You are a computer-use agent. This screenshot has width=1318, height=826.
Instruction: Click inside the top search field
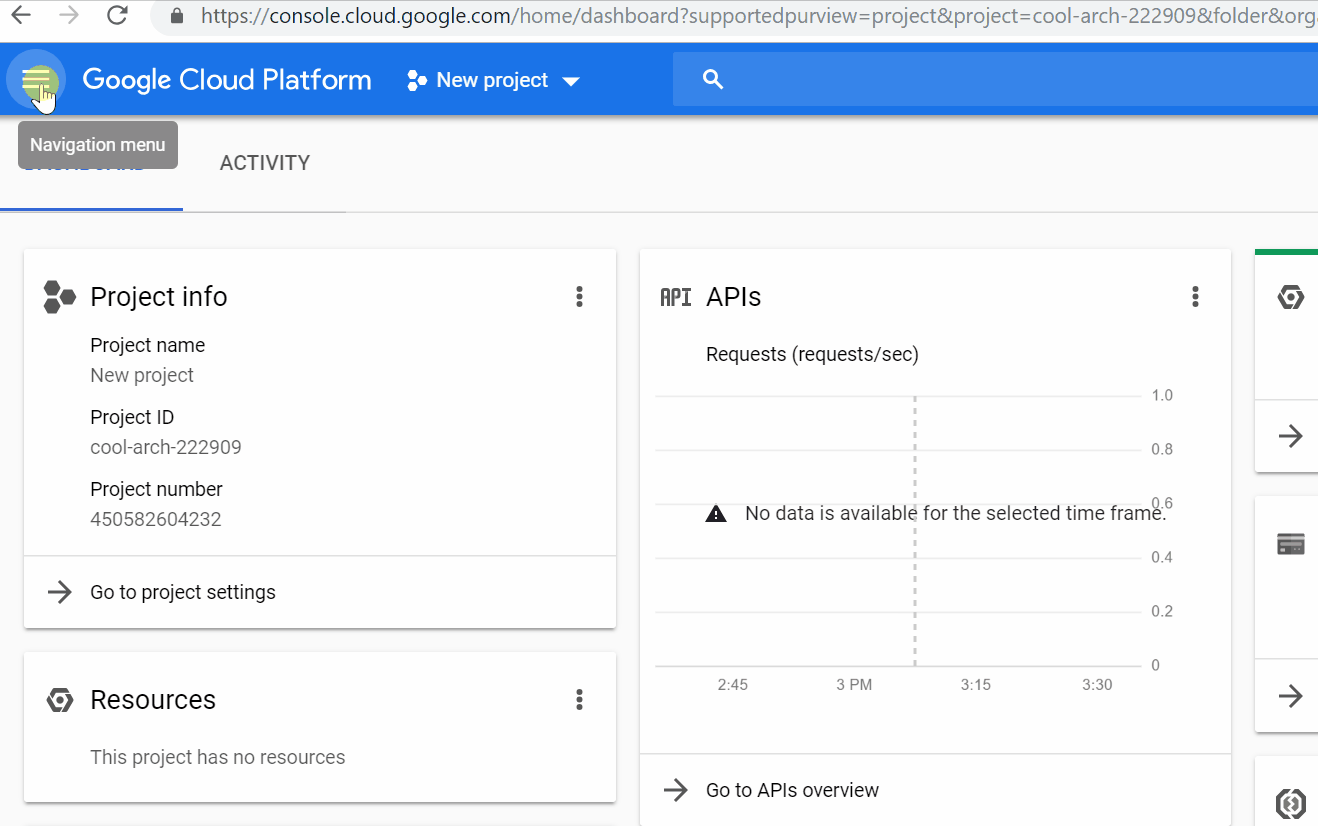pos(1000,80)
